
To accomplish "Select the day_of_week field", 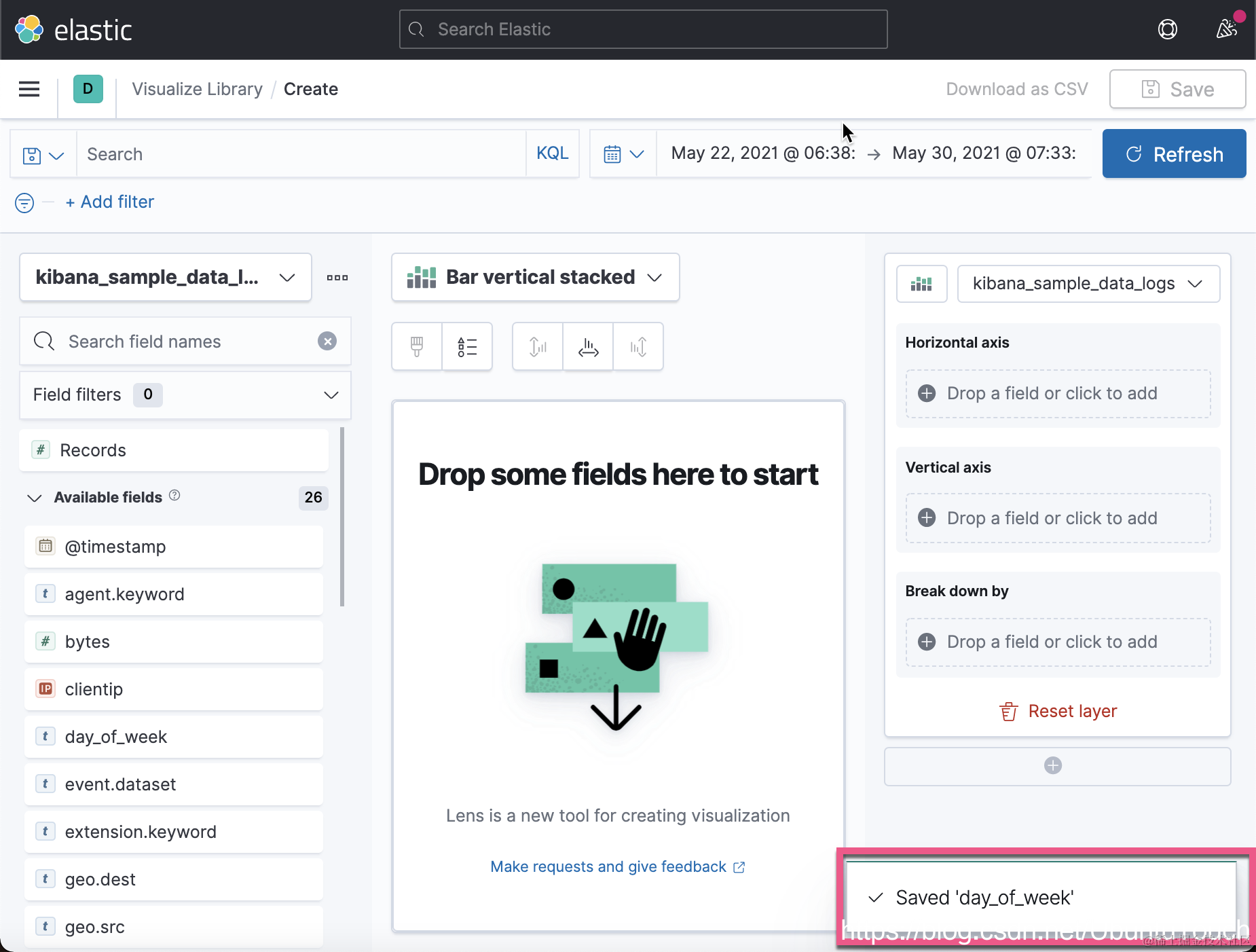I will [x=174, y=737].
